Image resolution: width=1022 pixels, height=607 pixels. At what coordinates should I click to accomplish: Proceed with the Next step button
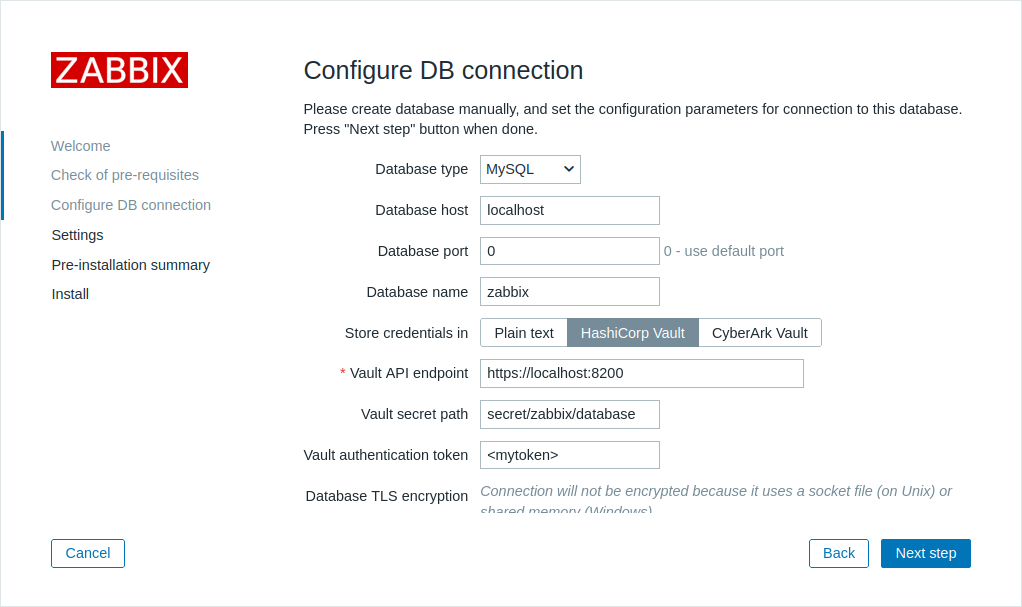(926, 554)
